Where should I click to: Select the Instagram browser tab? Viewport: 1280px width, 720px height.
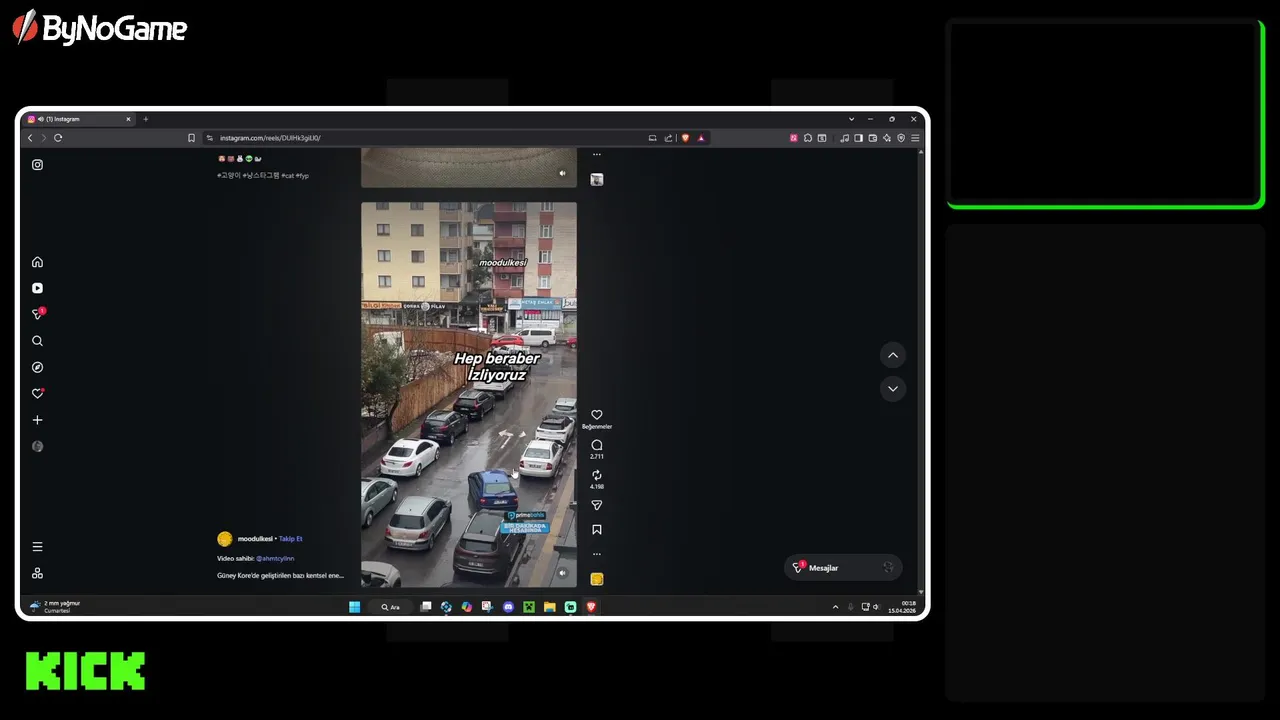tap(79, 119)
